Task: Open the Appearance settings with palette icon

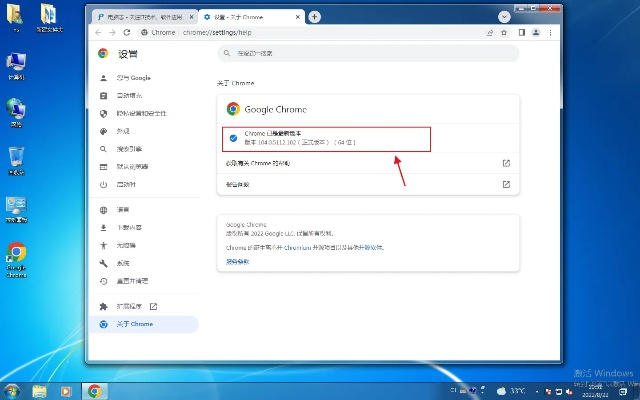Action: pyautogui.click(x=124, y=131)
